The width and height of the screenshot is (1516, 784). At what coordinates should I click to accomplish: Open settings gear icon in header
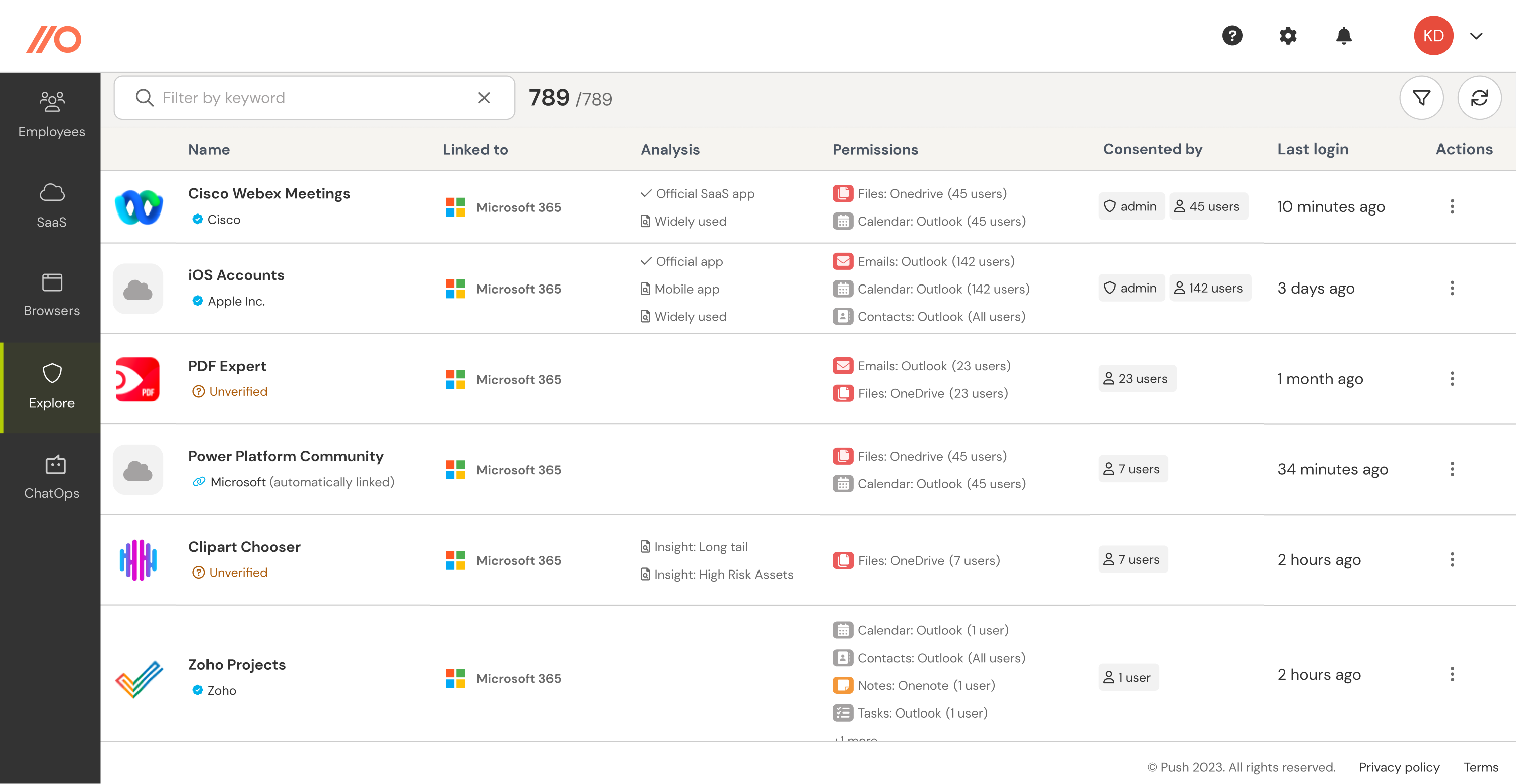pyautogui.click(x=1288, y=36)
